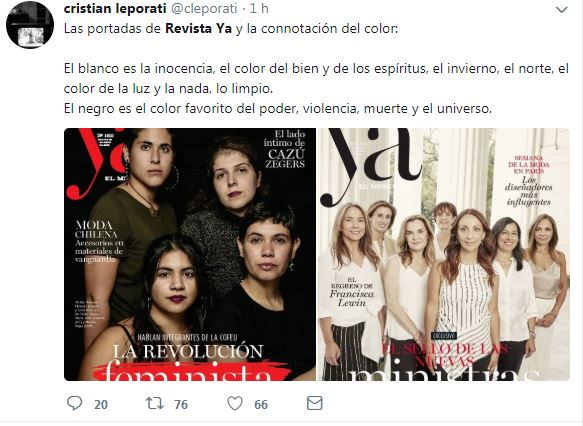Click the like count 66

click(261, 404)
